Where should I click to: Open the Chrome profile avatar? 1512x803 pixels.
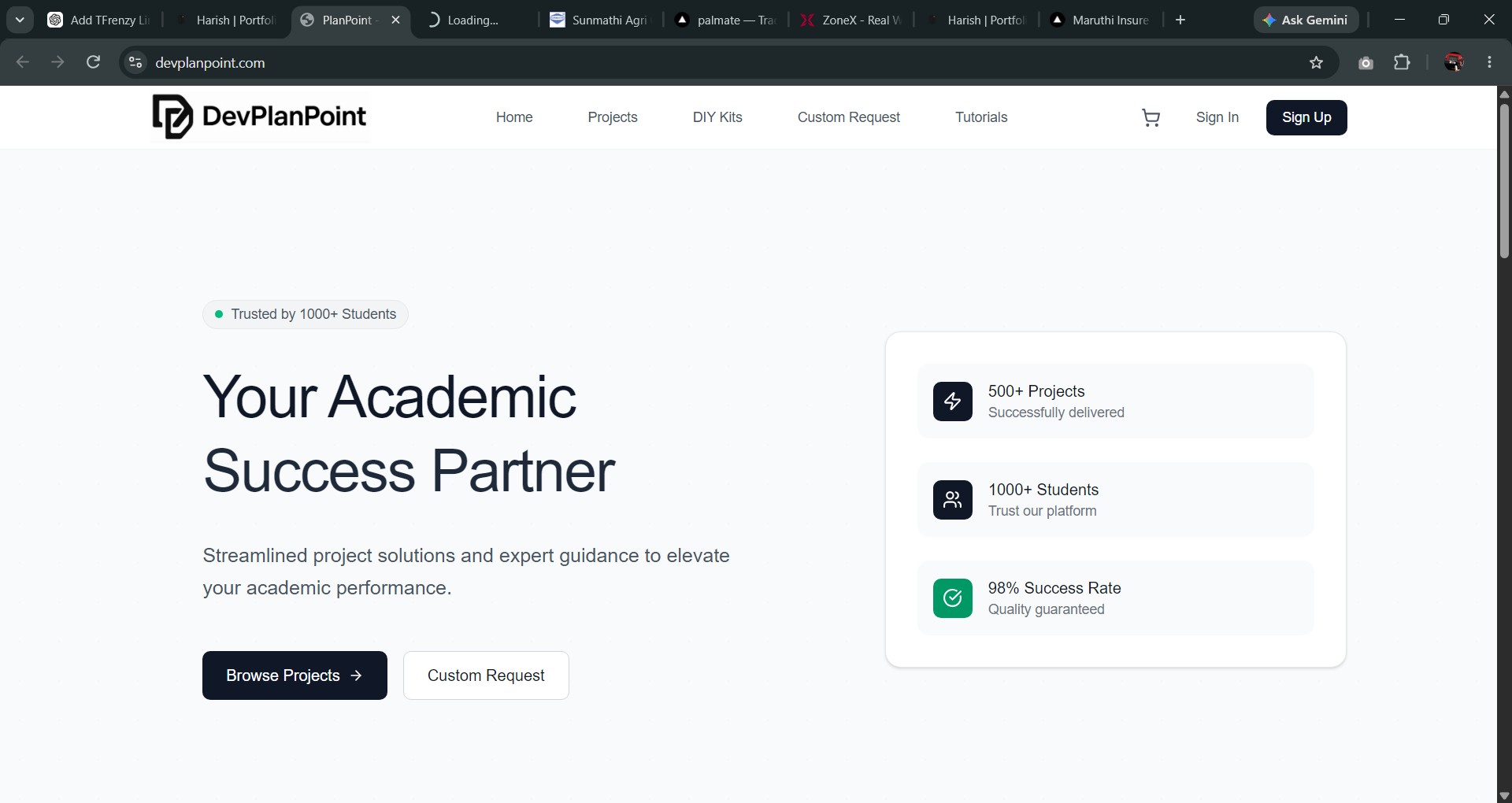tap(1454, 62)
